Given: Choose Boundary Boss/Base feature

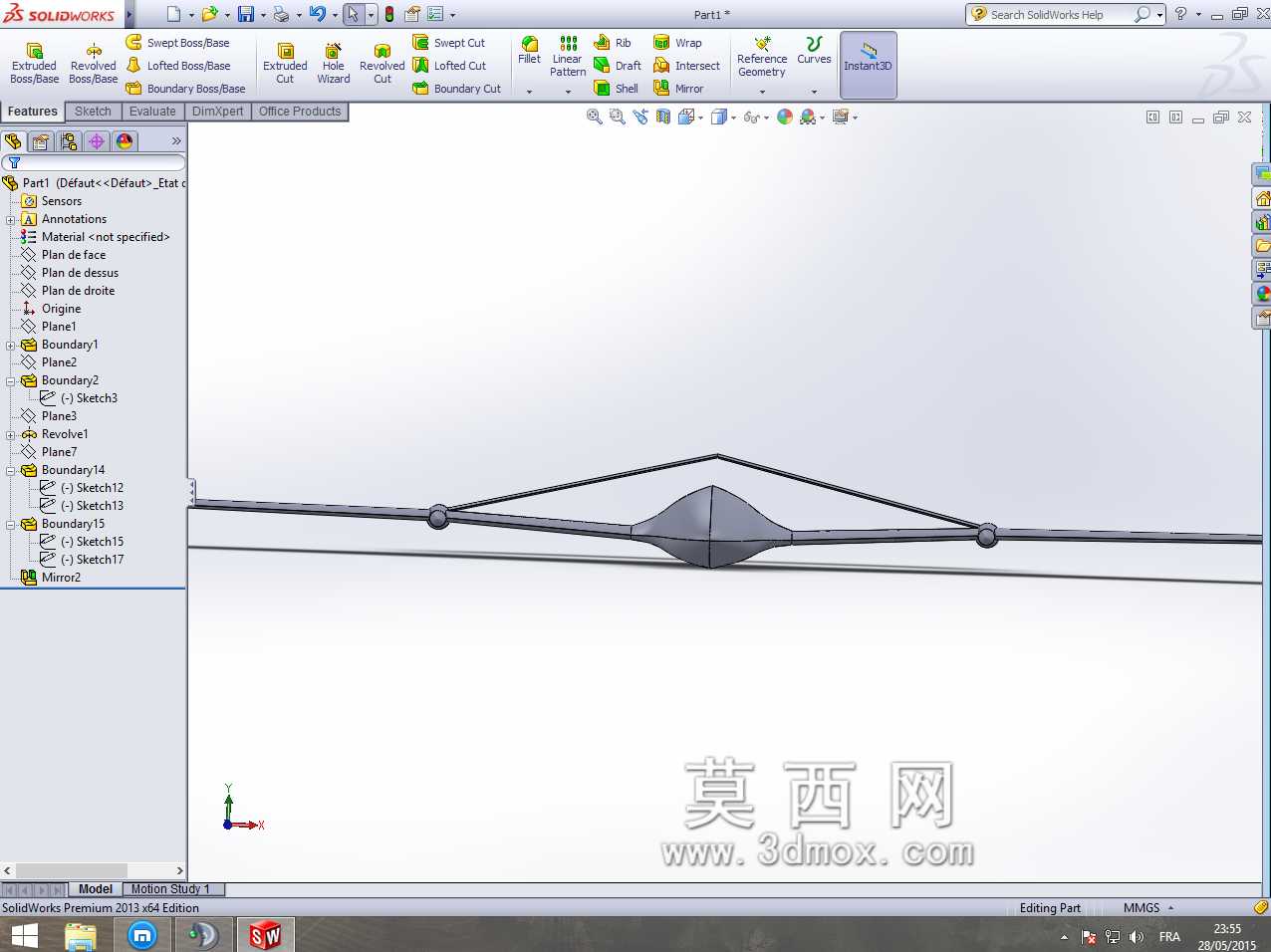Looking at the screenshot, I should click(185, 89).
